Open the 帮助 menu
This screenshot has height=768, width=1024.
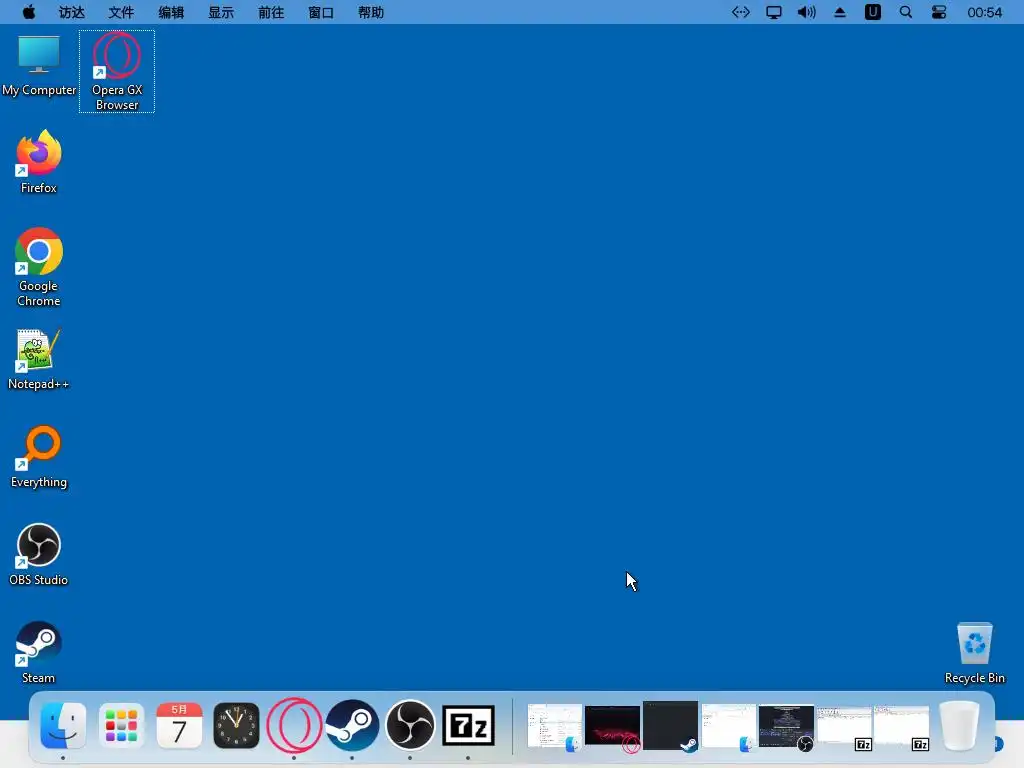click(x=371, y=12)
